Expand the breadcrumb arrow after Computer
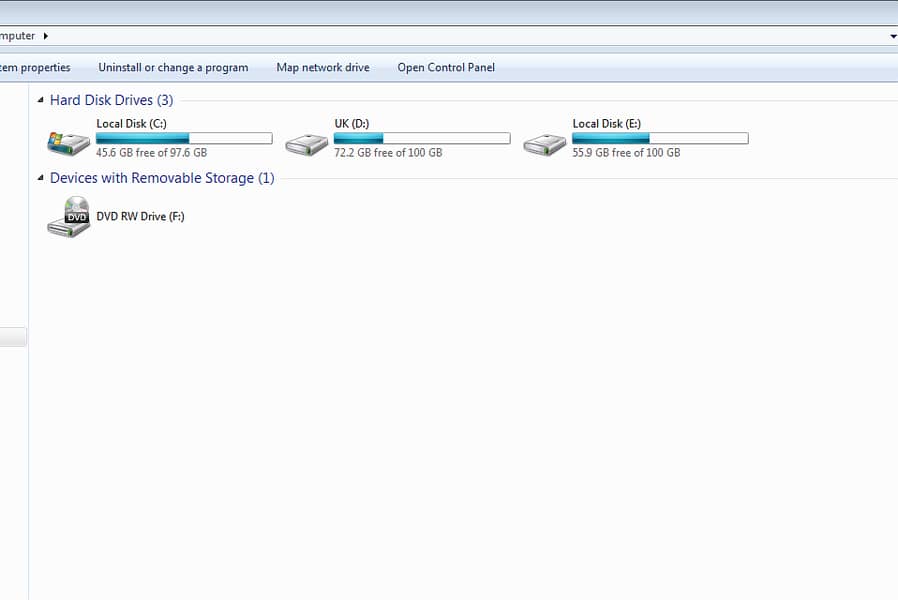Screen dimensions: 898x600 point(45,36)
